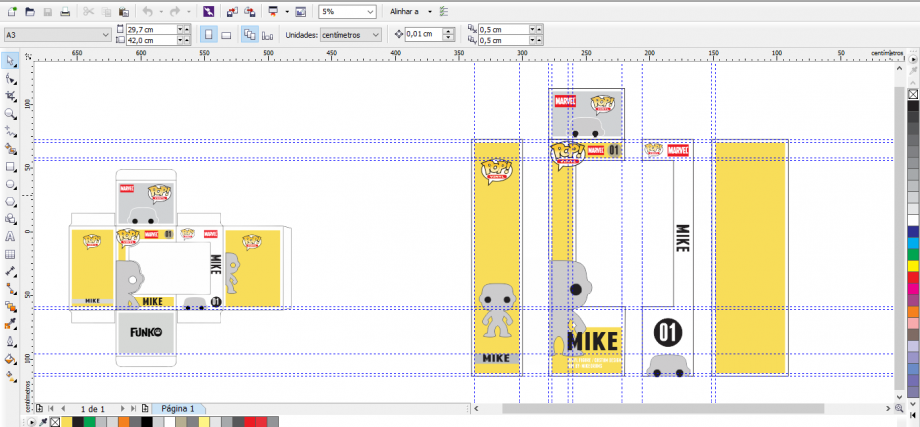Switch page to portrait orientation

[x=208, y=34]
